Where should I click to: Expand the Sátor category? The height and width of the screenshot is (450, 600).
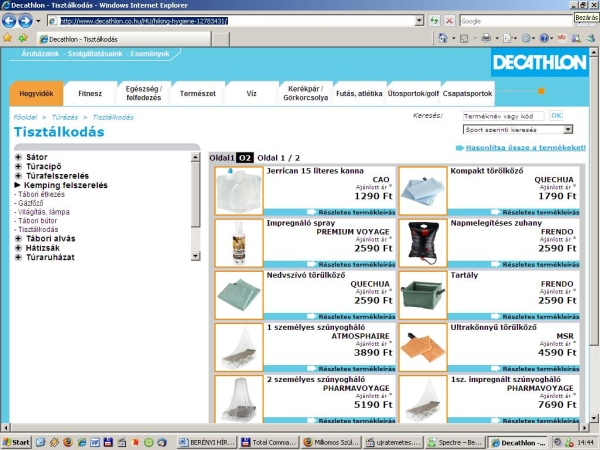[18, 157]
